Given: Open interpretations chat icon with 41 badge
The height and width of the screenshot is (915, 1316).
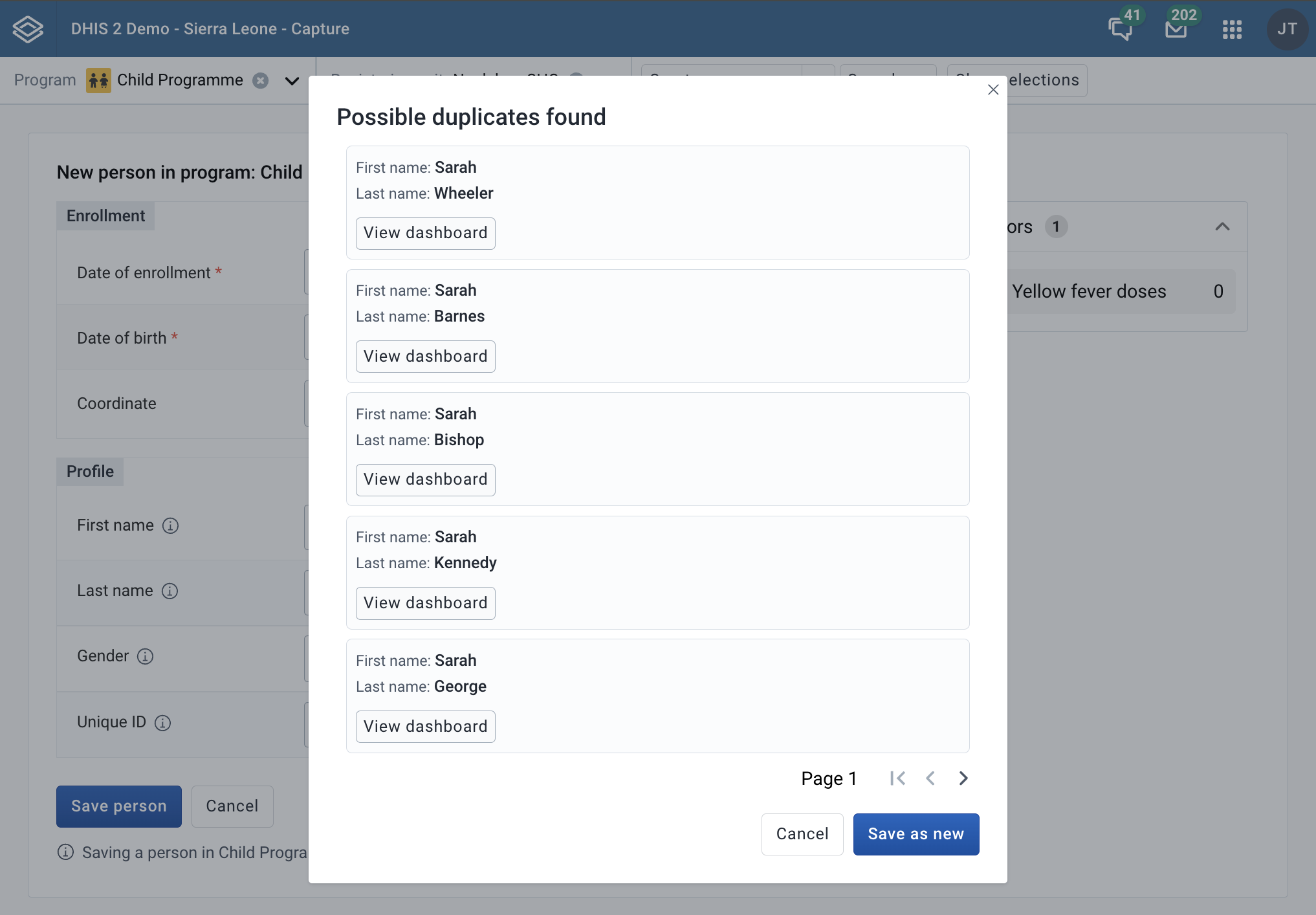Looking at the screenshot, I should 1121,28.
